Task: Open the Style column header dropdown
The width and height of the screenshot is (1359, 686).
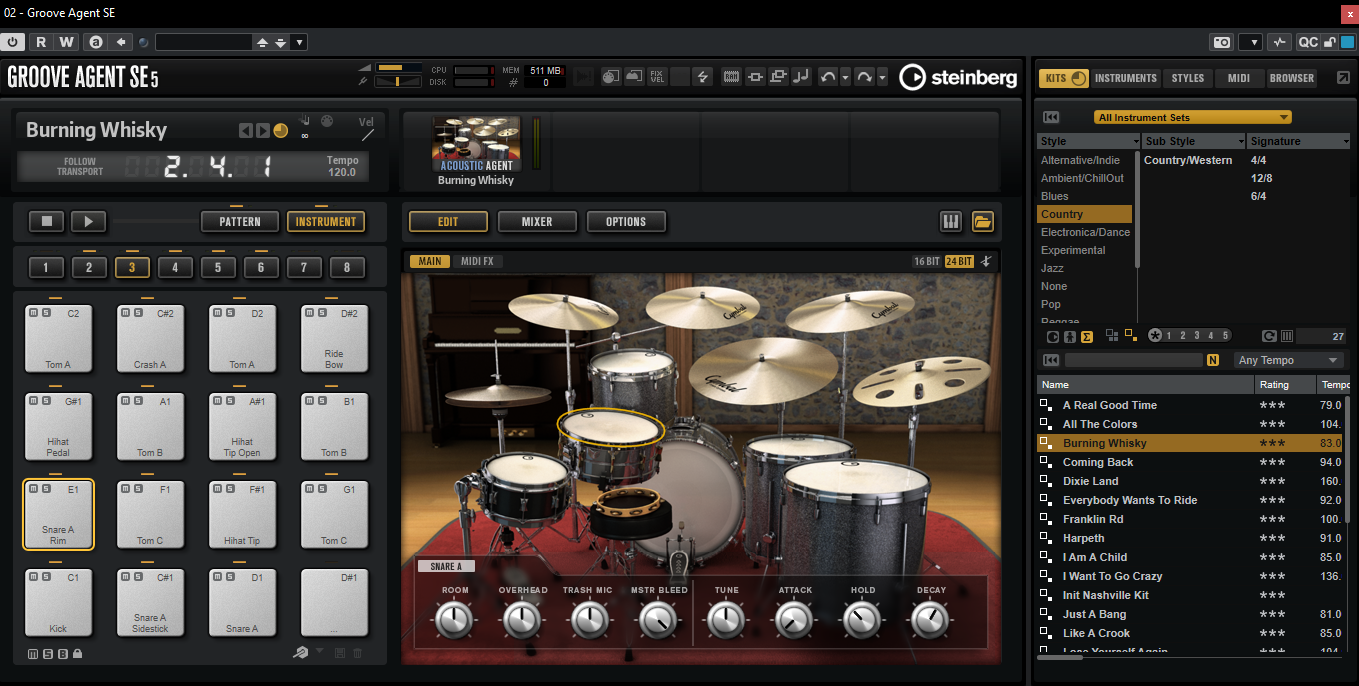Action: (x=1134, y=141)
